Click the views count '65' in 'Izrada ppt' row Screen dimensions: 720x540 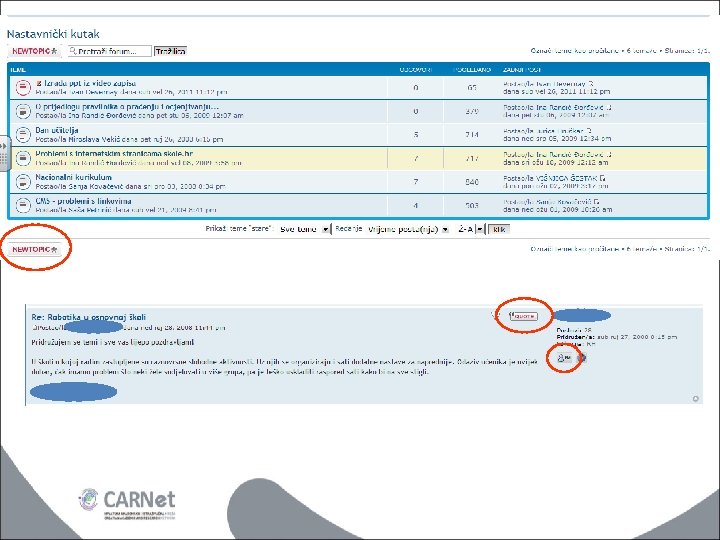472,87
